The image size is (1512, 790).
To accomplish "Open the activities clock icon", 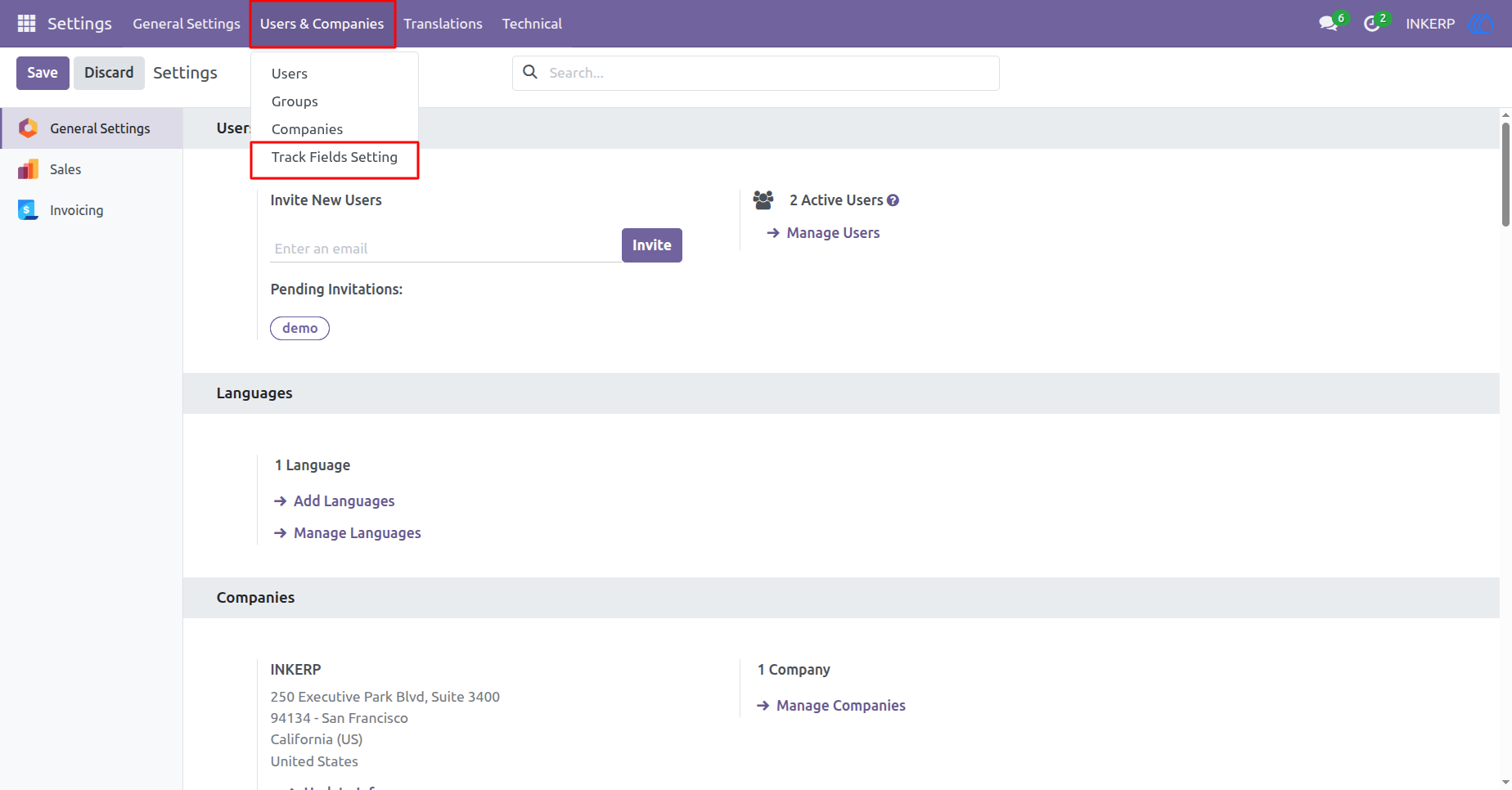I will (1372, 24).
